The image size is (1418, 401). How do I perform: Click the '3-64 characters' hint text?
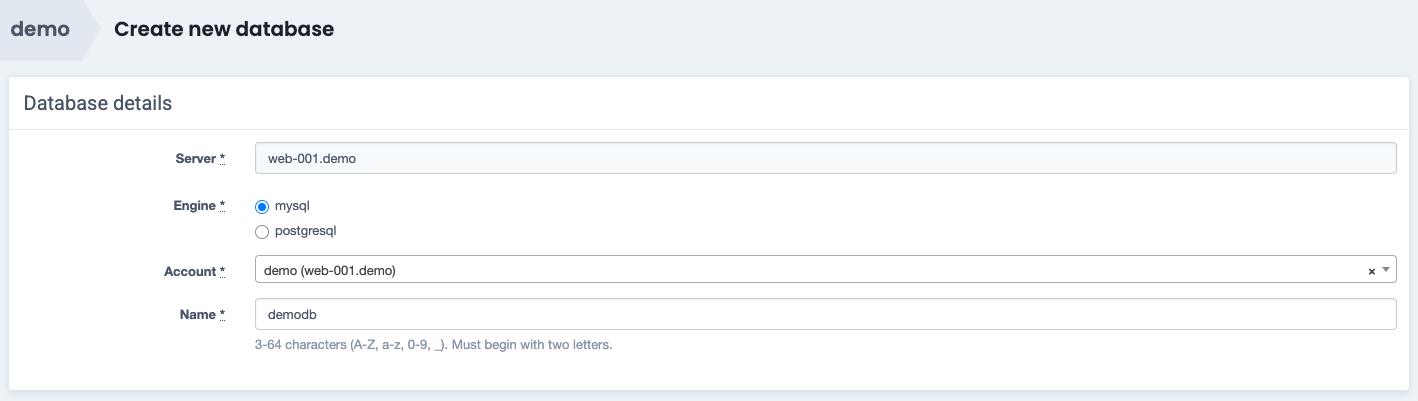point(433,346)
